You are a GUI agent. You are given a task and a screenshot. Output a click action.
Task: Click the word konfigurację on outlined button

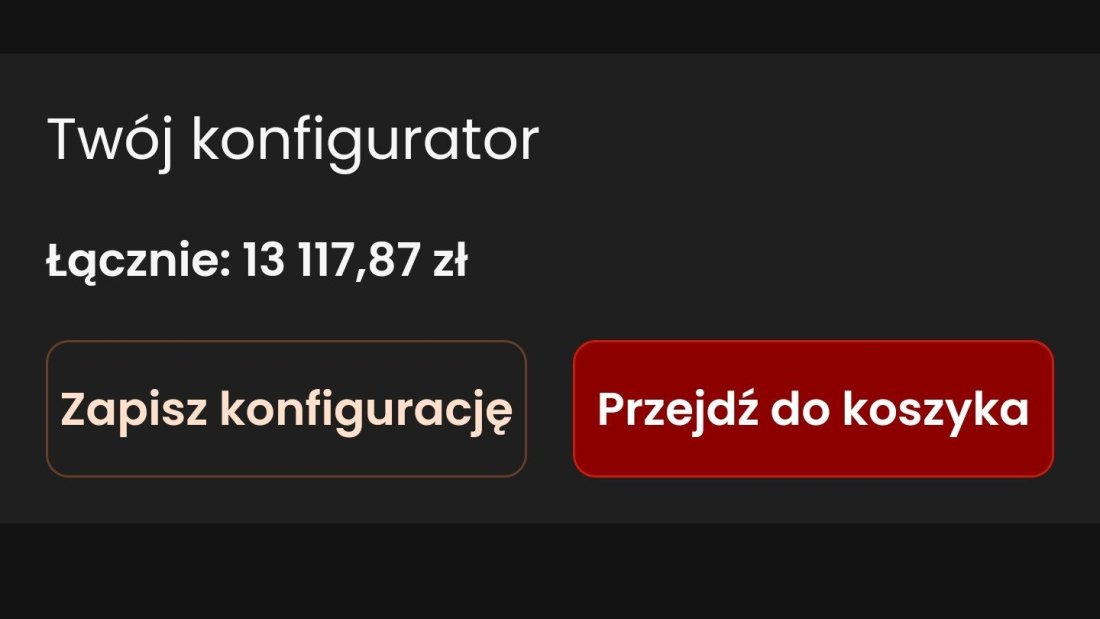click(x=366, y=410)
